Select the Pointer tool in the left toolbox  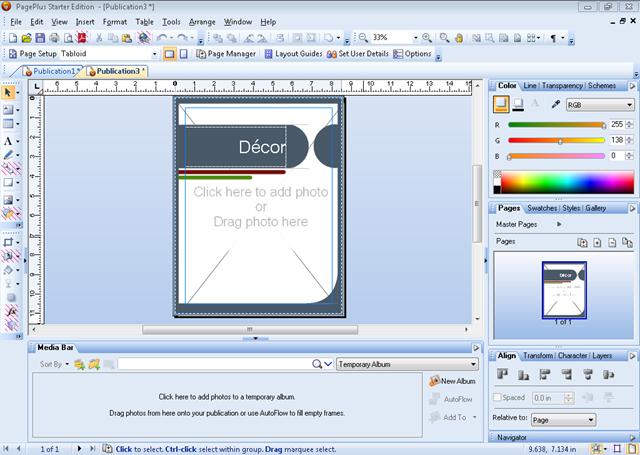8,93
